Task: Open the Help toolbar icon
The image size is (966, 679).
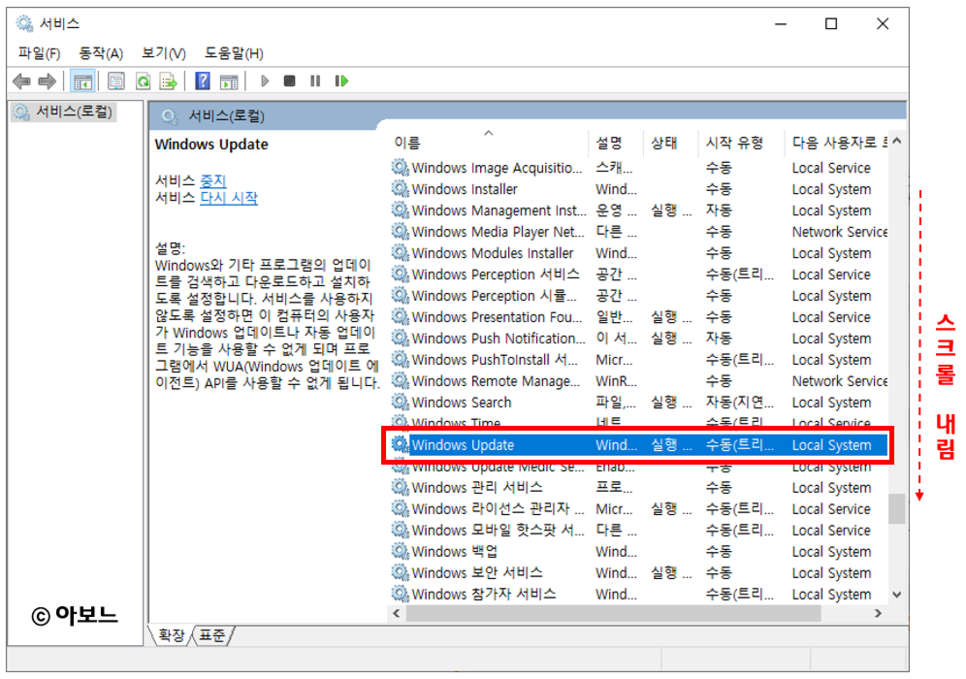Action: coord(202,81)
